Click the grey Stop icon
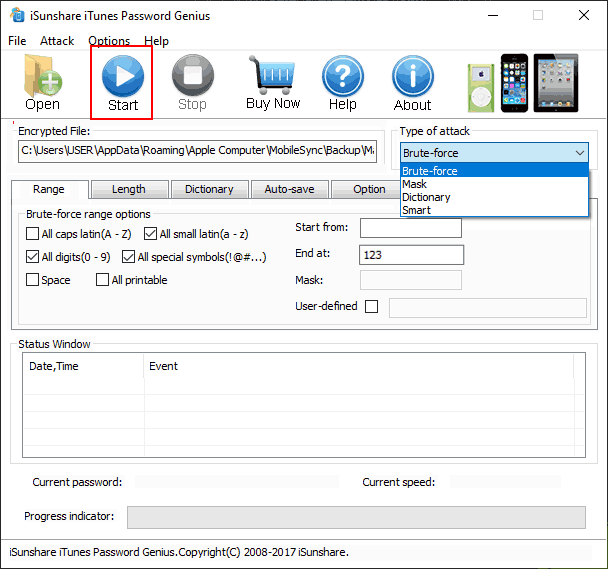This screenshot has width=608, height=569. coord(193,75)
